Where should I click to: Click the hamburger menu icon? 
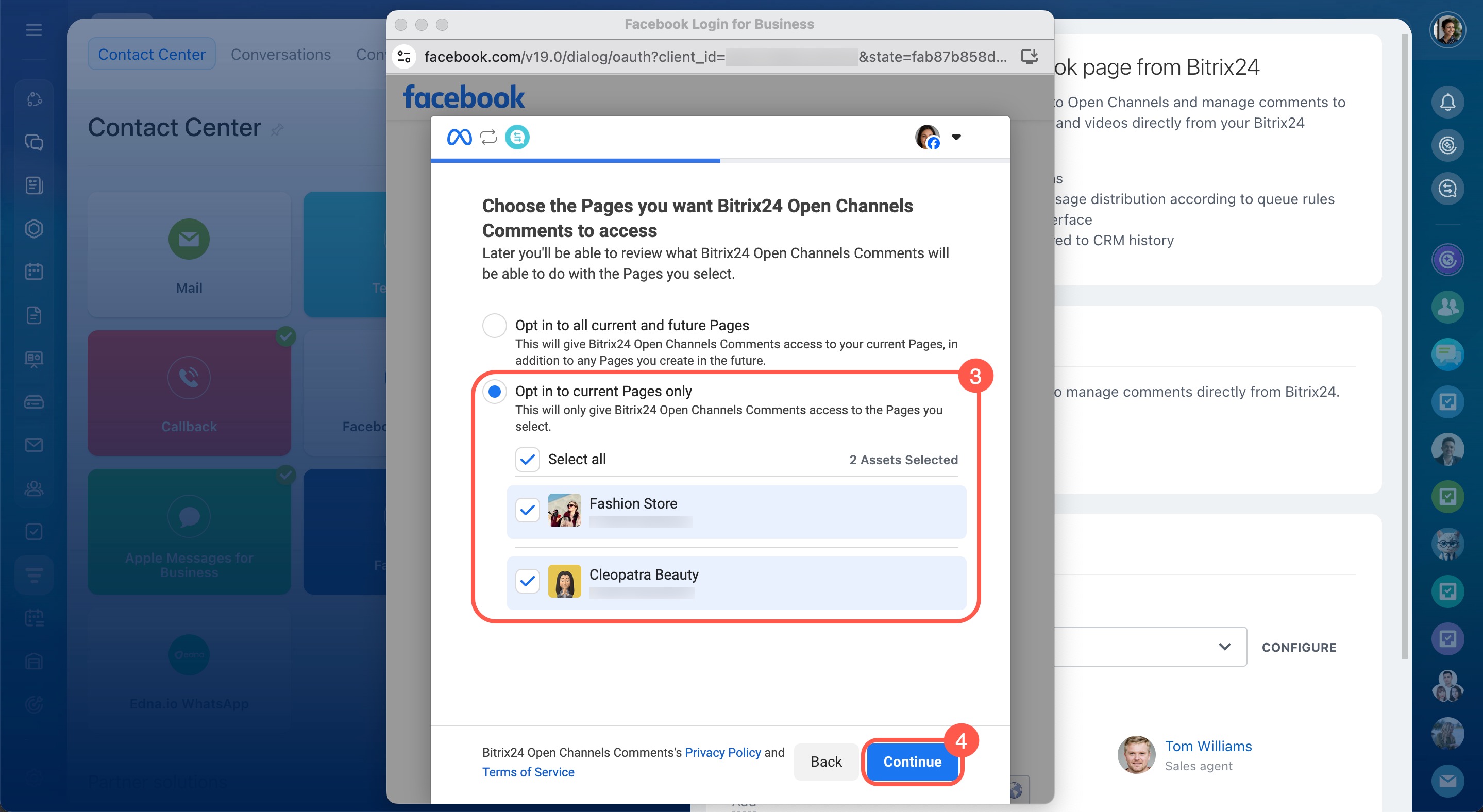point(34,30)
